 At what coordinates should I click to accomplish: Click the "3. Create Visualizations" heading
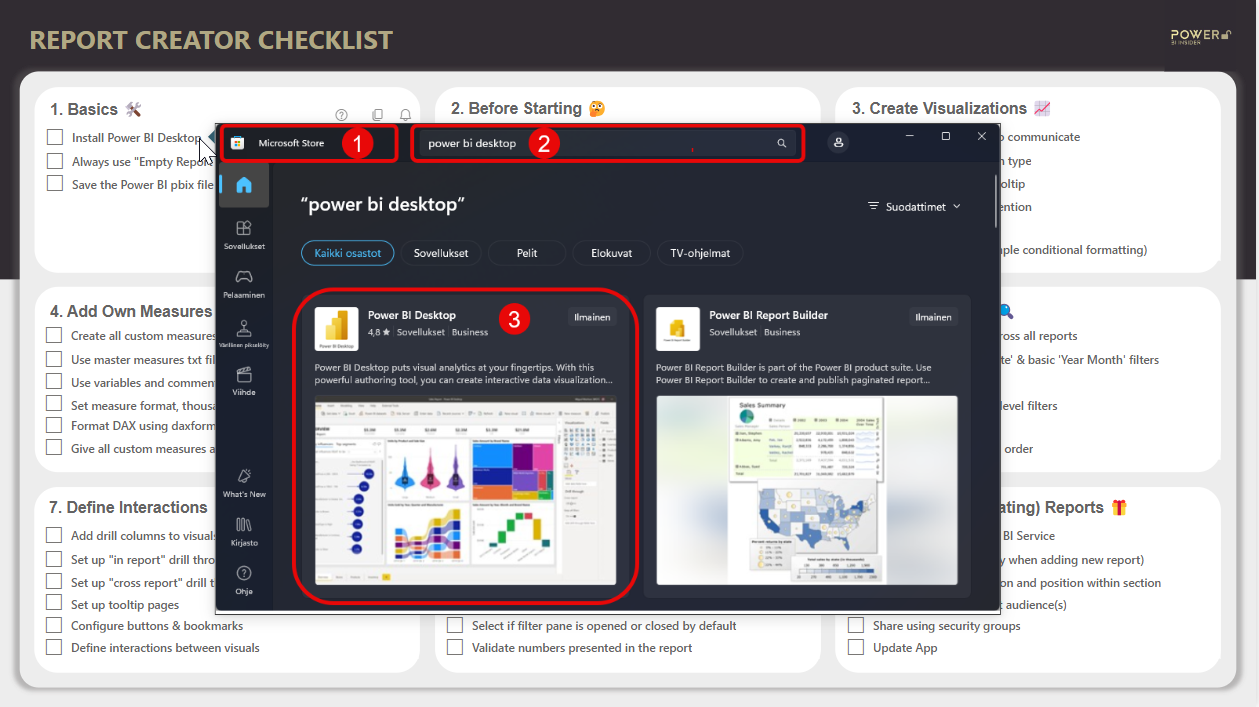(x=939, y=108)
